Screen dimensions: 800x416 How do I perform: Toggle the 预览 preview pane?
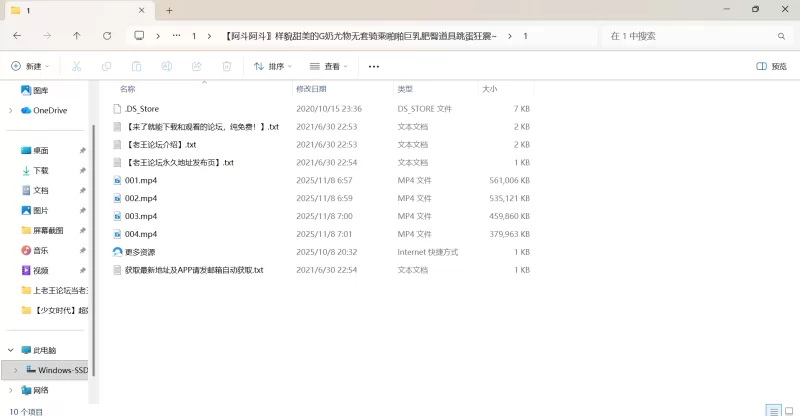pos(771,67)
